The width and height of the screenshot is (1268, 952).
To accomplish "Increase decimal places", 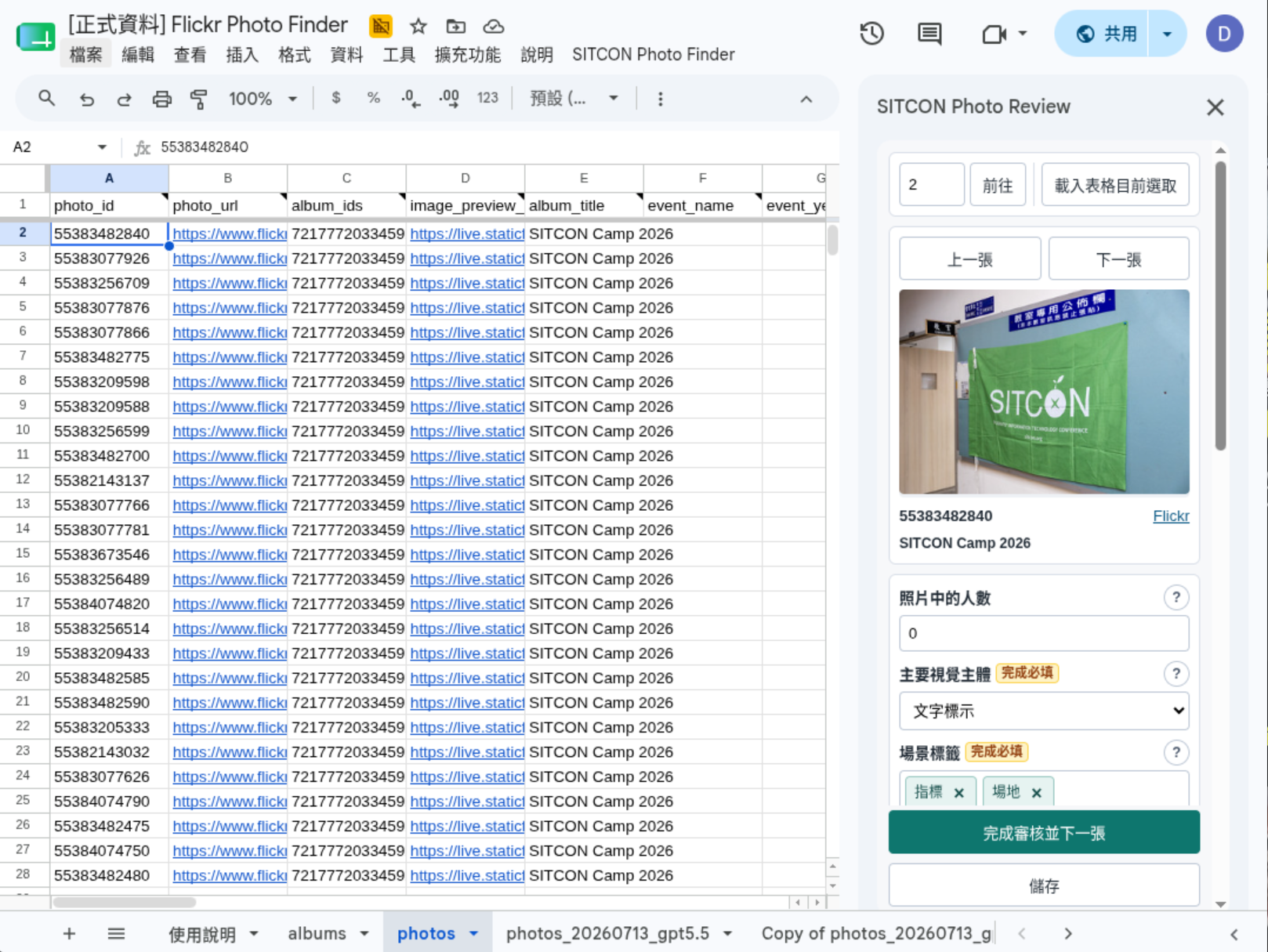I will (x=449, y=99).
